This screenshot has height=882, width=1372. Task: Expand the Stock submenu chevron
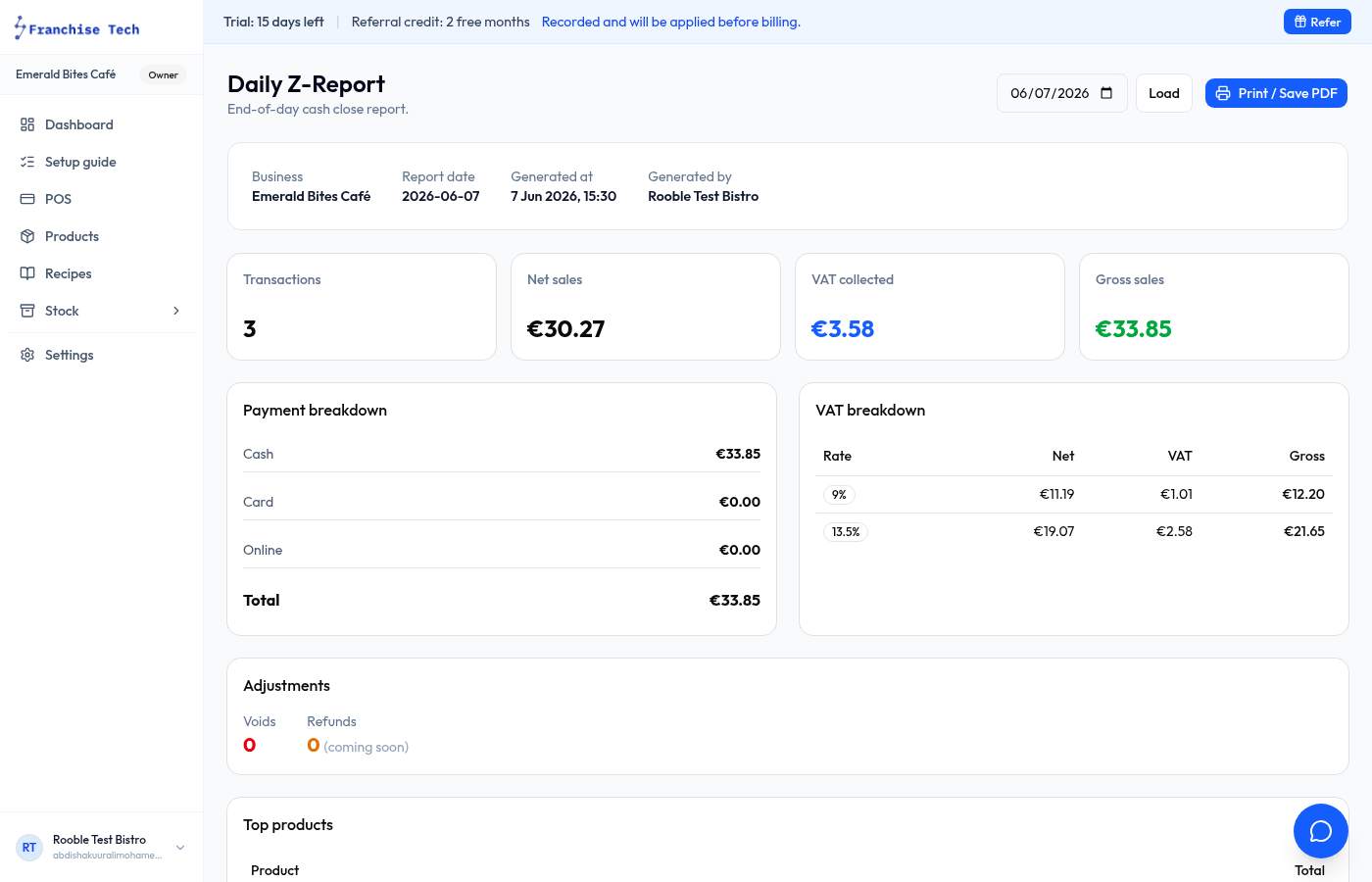coord(176,311)
